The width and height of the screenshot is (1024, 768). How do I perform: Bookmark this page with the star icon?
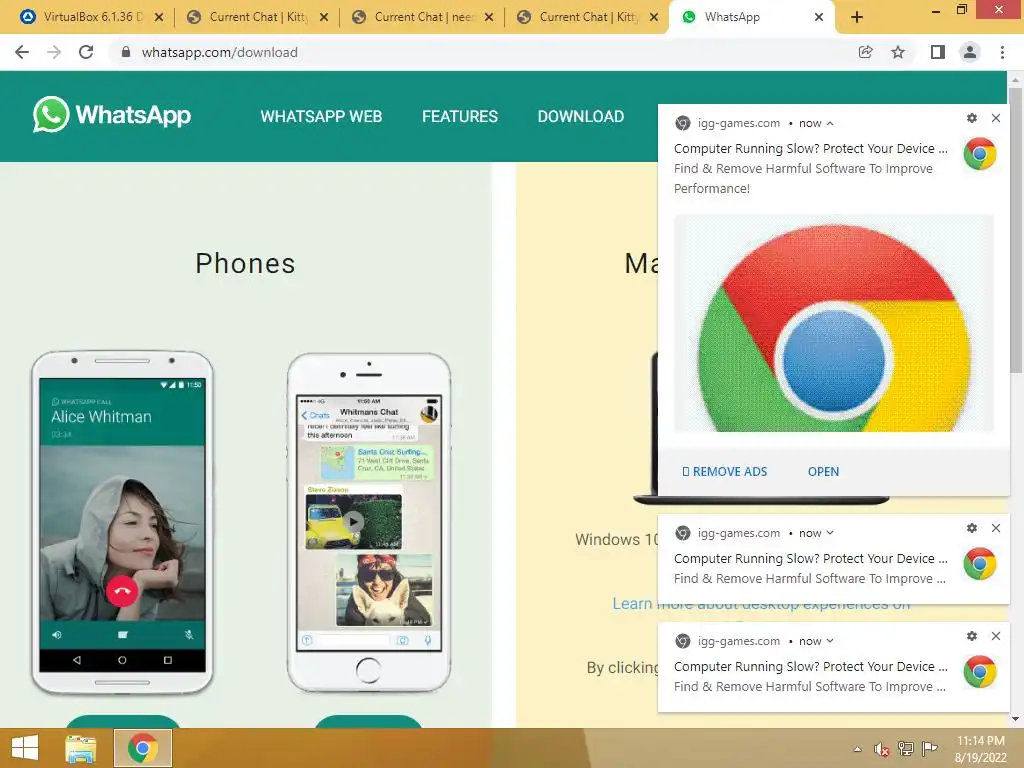(x=898, y=52)
